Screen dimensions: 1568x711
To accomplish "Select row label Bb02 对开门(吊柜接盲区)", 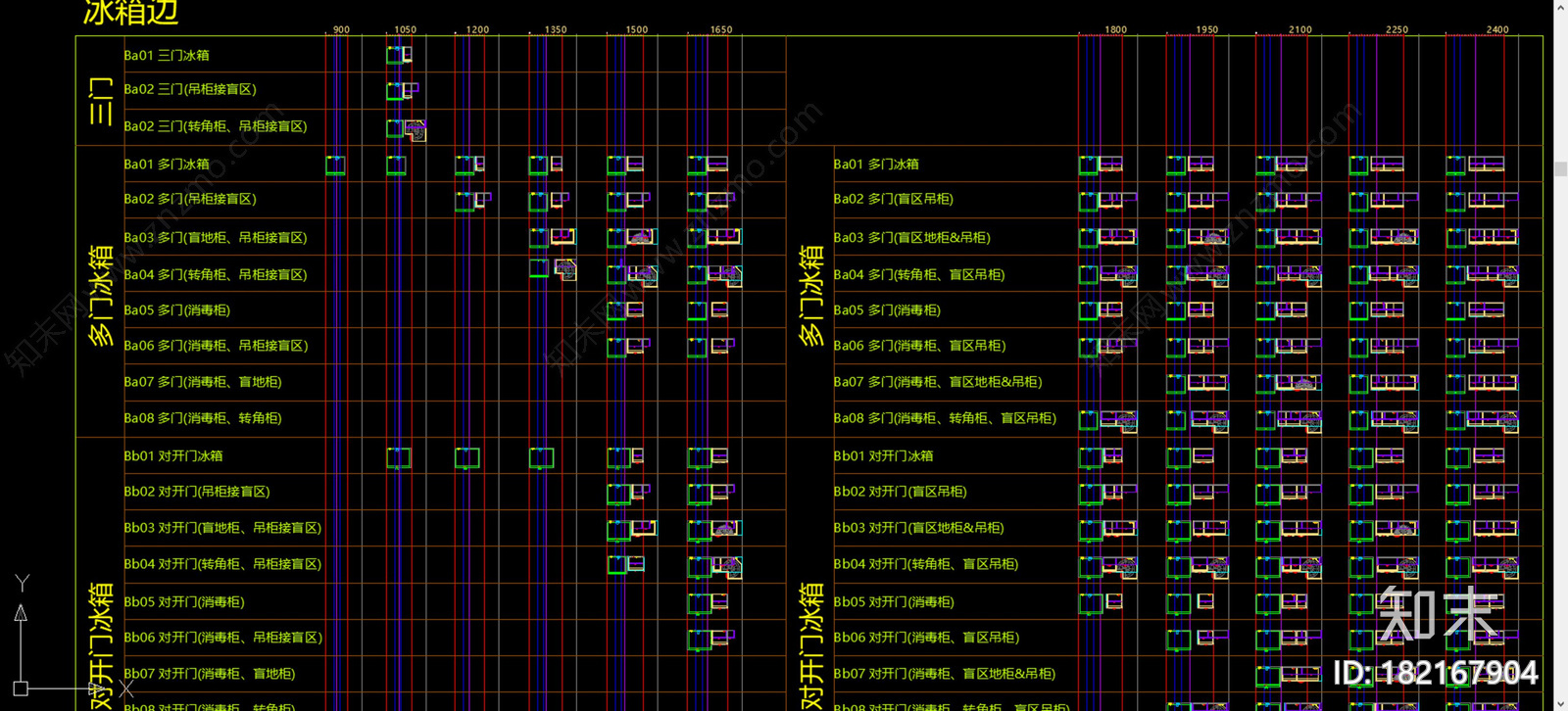I will click(x=197, y=492).
